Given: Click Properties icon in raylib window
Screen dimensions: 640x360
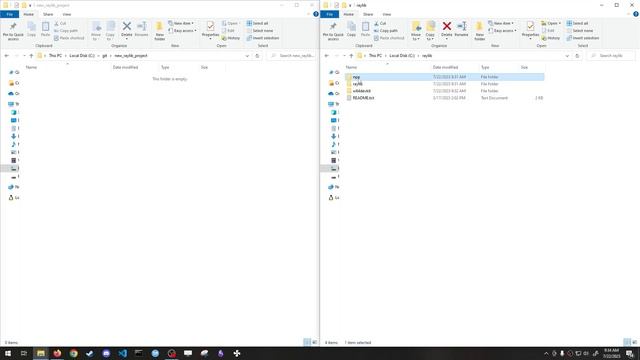Looking at the screenshot, I should click(x=530, y=27).
